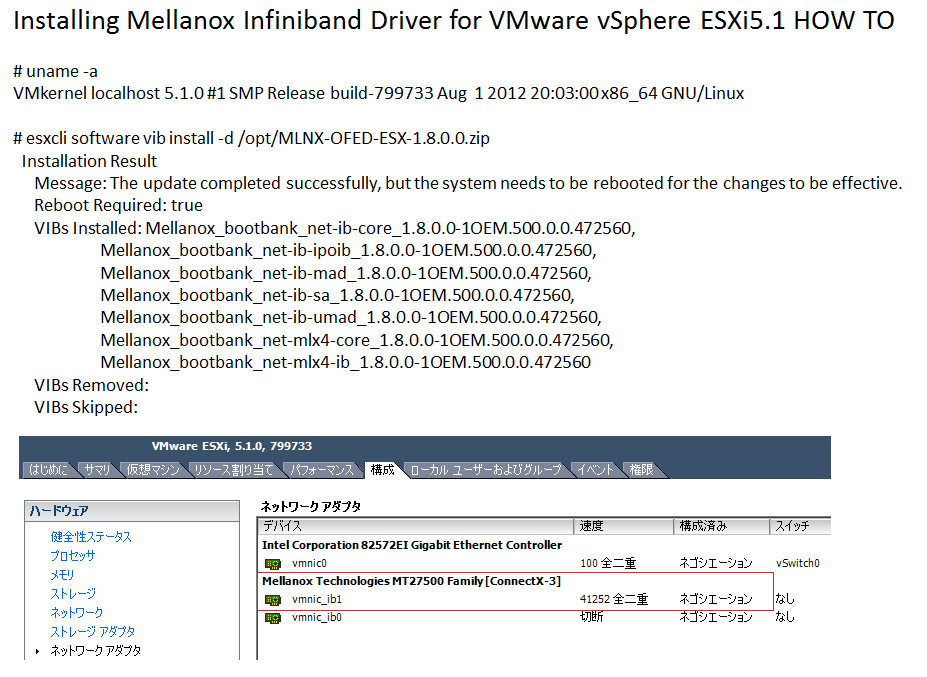
Task: Sort adapters by 速度 column header
Action: (x=624, y=526)
